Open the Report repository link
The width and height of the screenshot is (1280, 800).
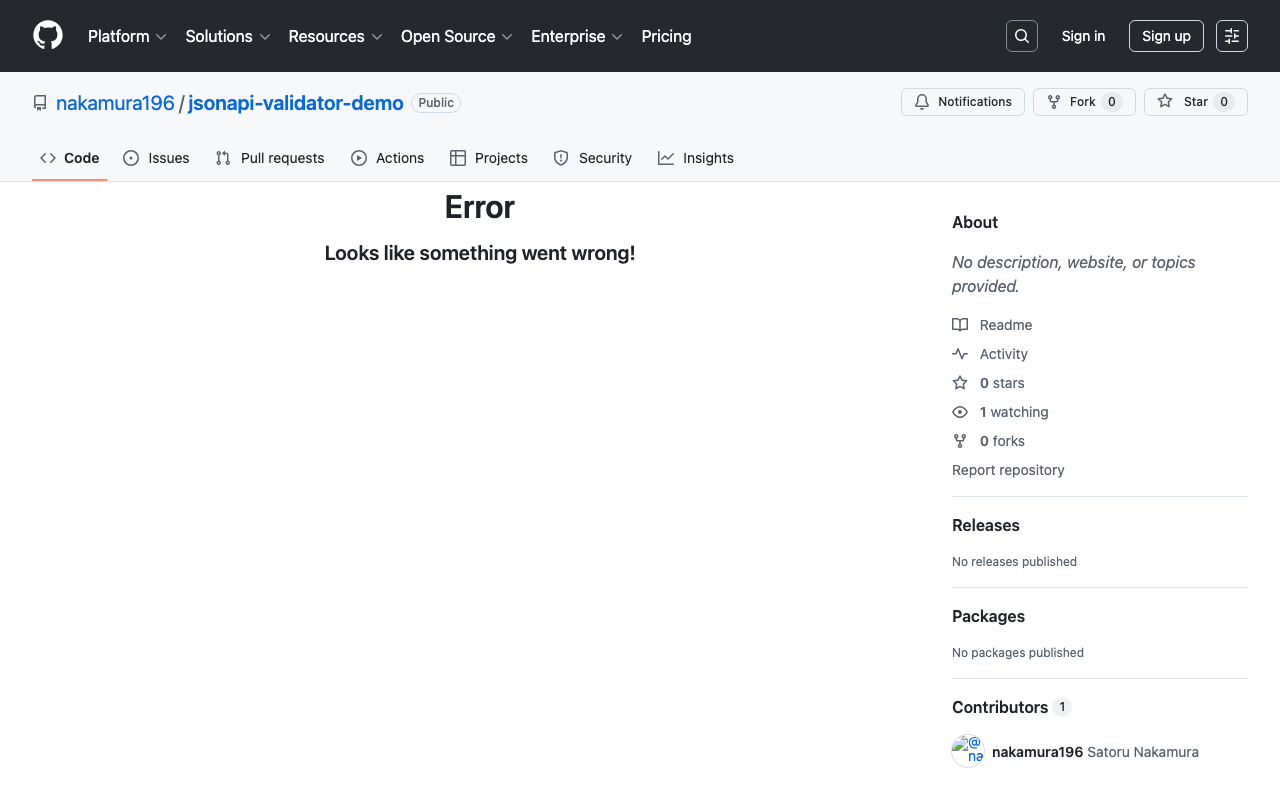pos(1008,470)
